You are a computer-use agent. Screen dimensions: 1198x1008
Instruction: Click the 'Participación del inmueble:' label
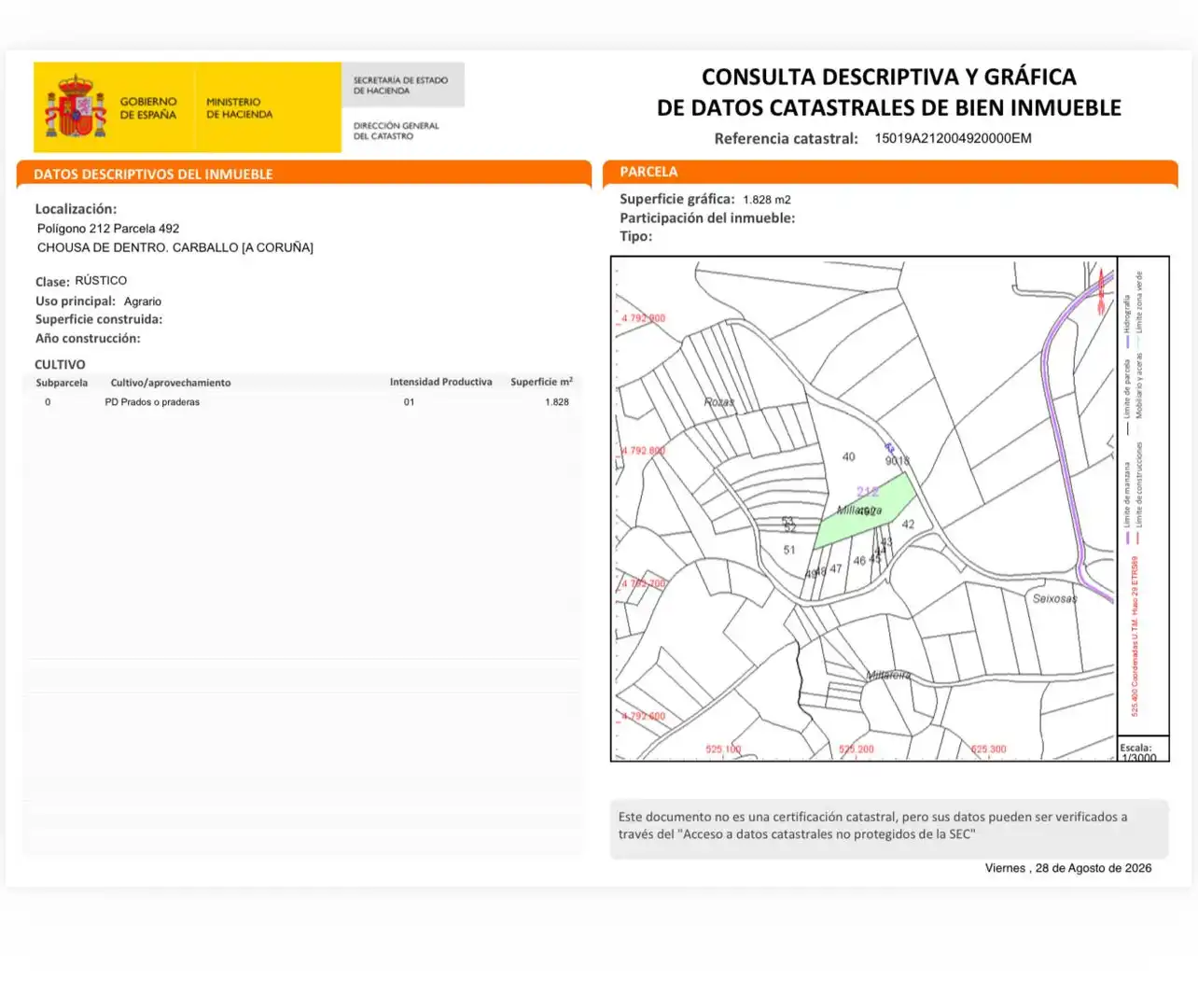[x=707, y=217]
